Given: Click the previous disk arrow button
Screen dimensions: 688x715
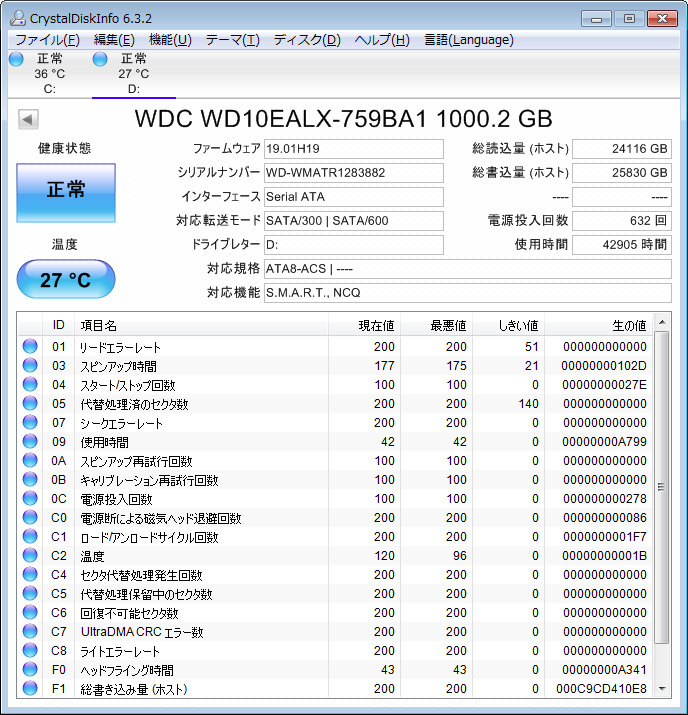Looking at the screenshot, I should (28, 120).
